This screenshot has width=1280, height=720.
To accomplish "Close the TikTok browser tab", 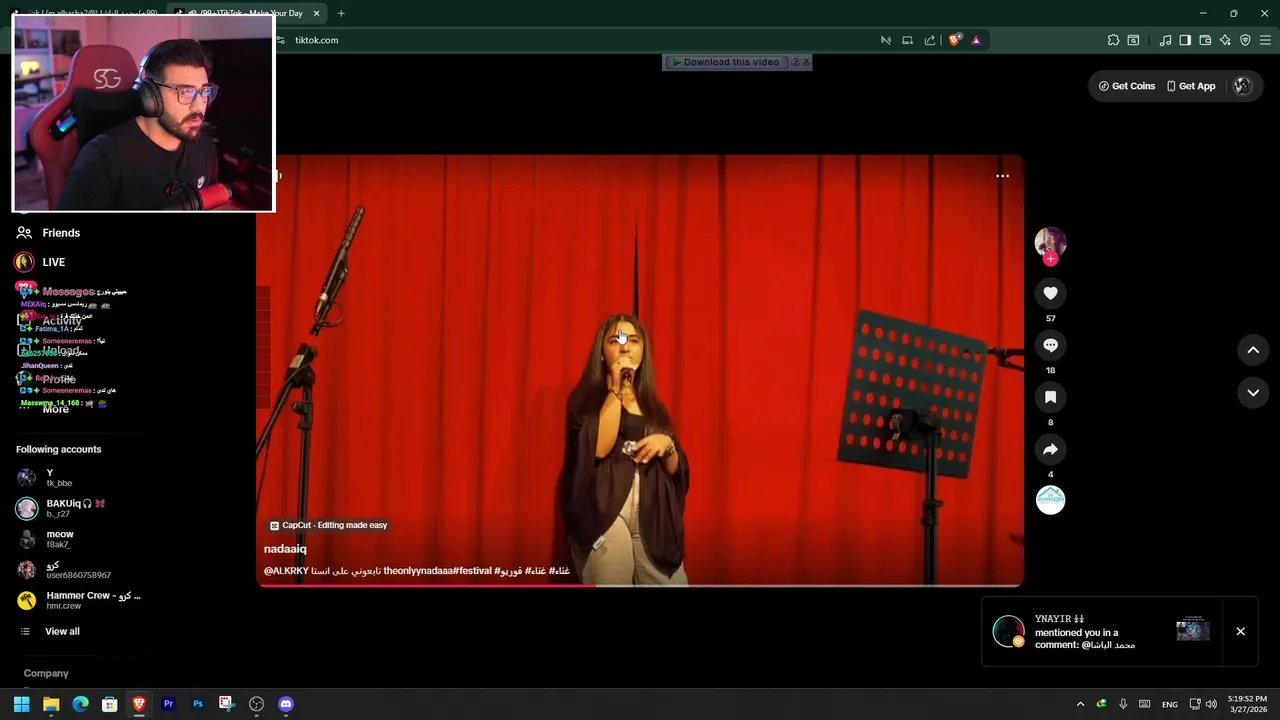I will tap(317, 13).
